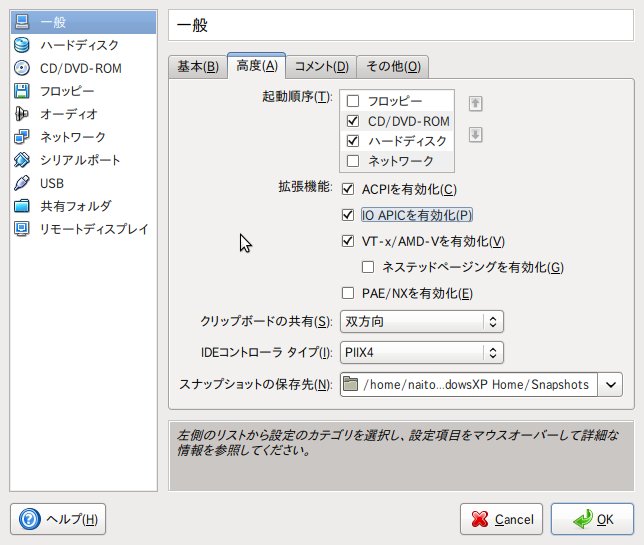Select the ネットワーク network icon
The image size is (644, 545).
point(22,137)
